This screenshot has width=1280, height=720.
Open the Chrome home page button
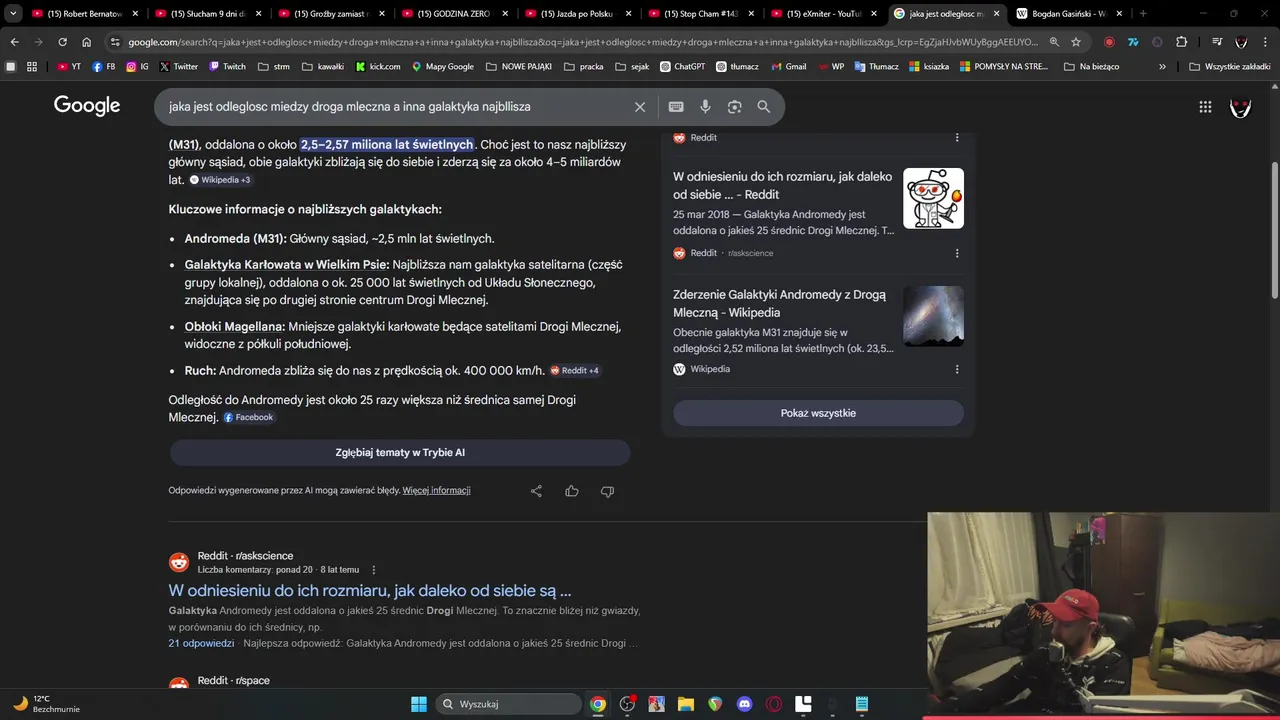87,42
